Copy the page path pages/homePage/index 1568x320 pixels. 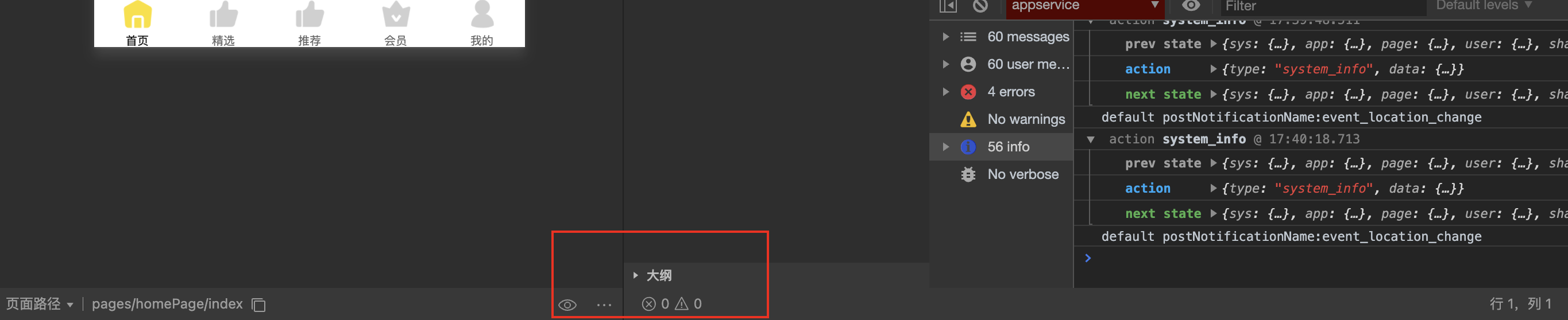pos(258,304)
